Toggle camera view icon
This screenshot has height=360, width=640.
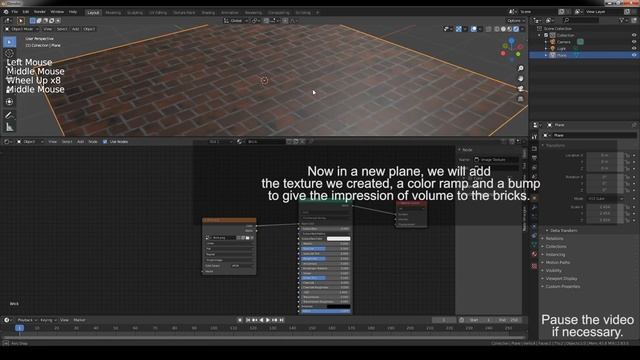point(520,89)
